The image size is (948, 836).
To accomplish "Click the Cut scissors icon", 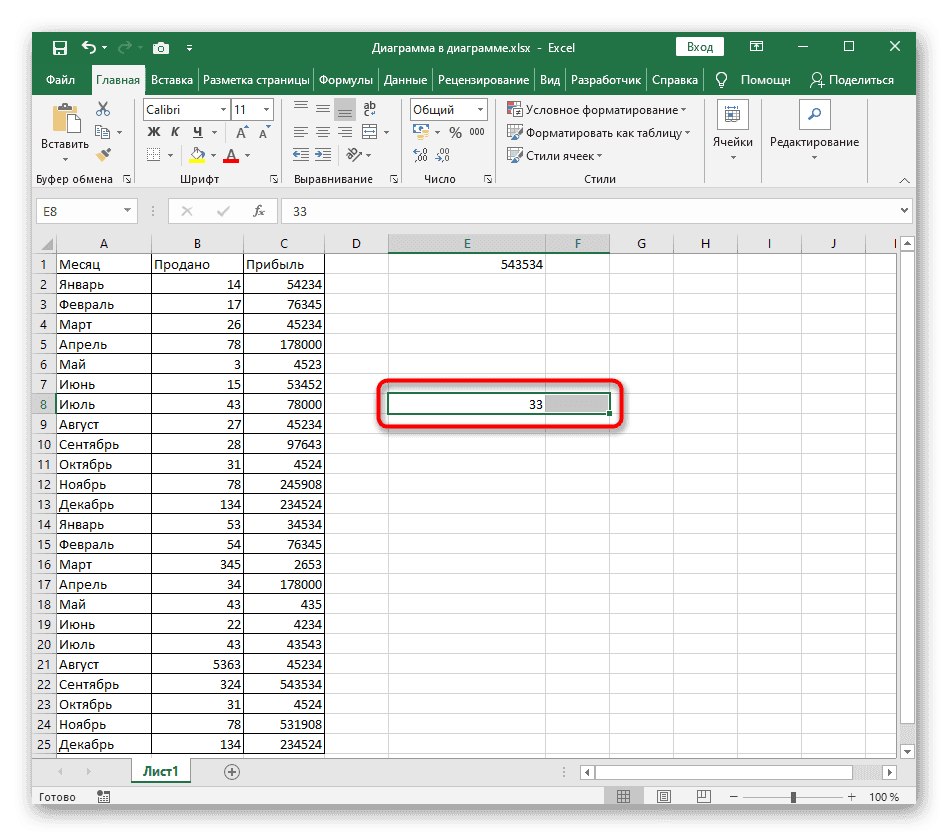I will pos(103,110).
